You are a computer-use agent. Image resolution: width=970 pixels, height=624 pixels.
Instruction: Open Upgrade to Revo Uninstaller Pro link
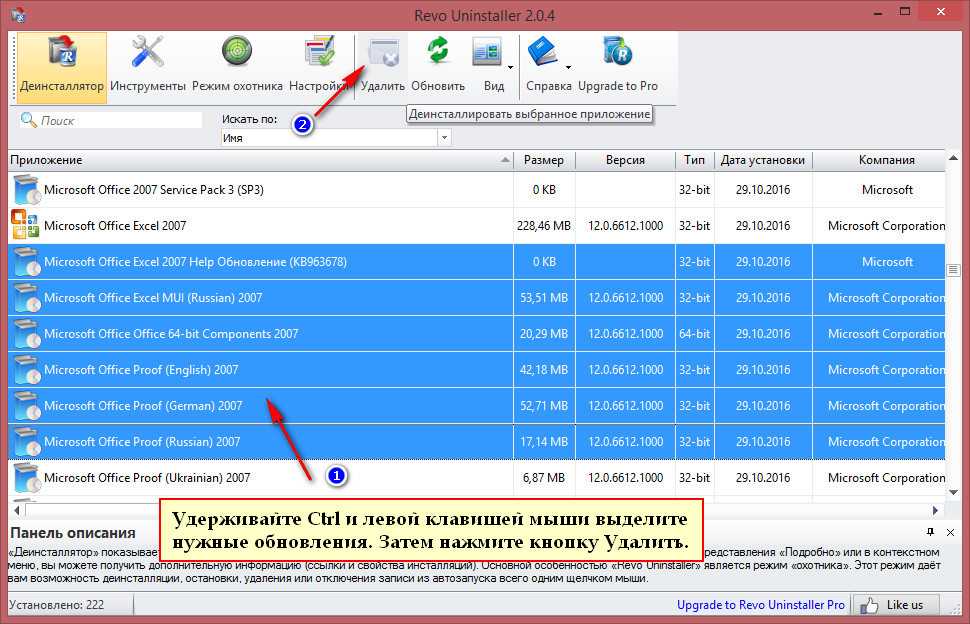(760, 605)
